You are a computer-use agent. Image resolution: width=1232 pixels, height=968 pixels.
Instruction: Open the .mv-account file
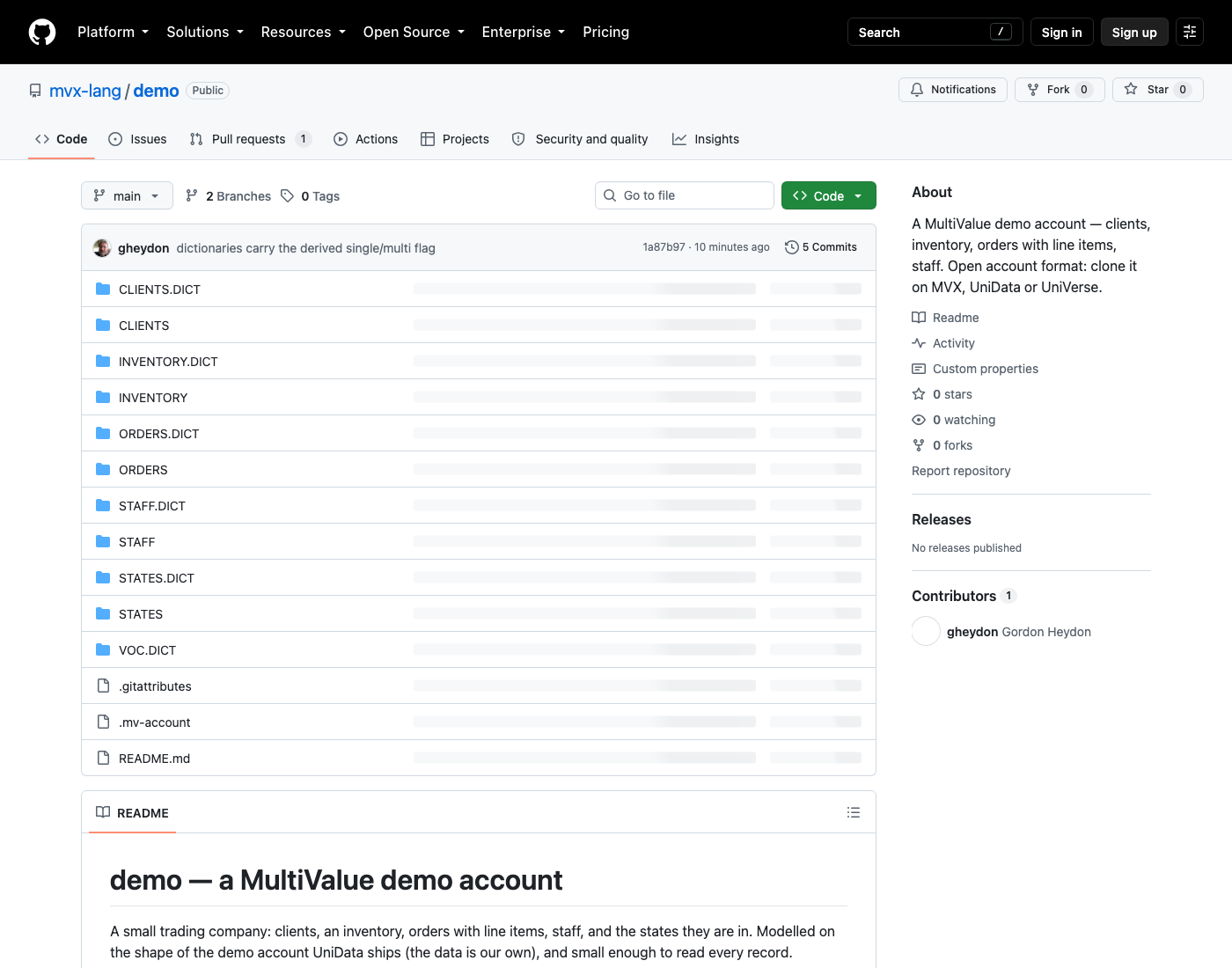pos(155,722)
